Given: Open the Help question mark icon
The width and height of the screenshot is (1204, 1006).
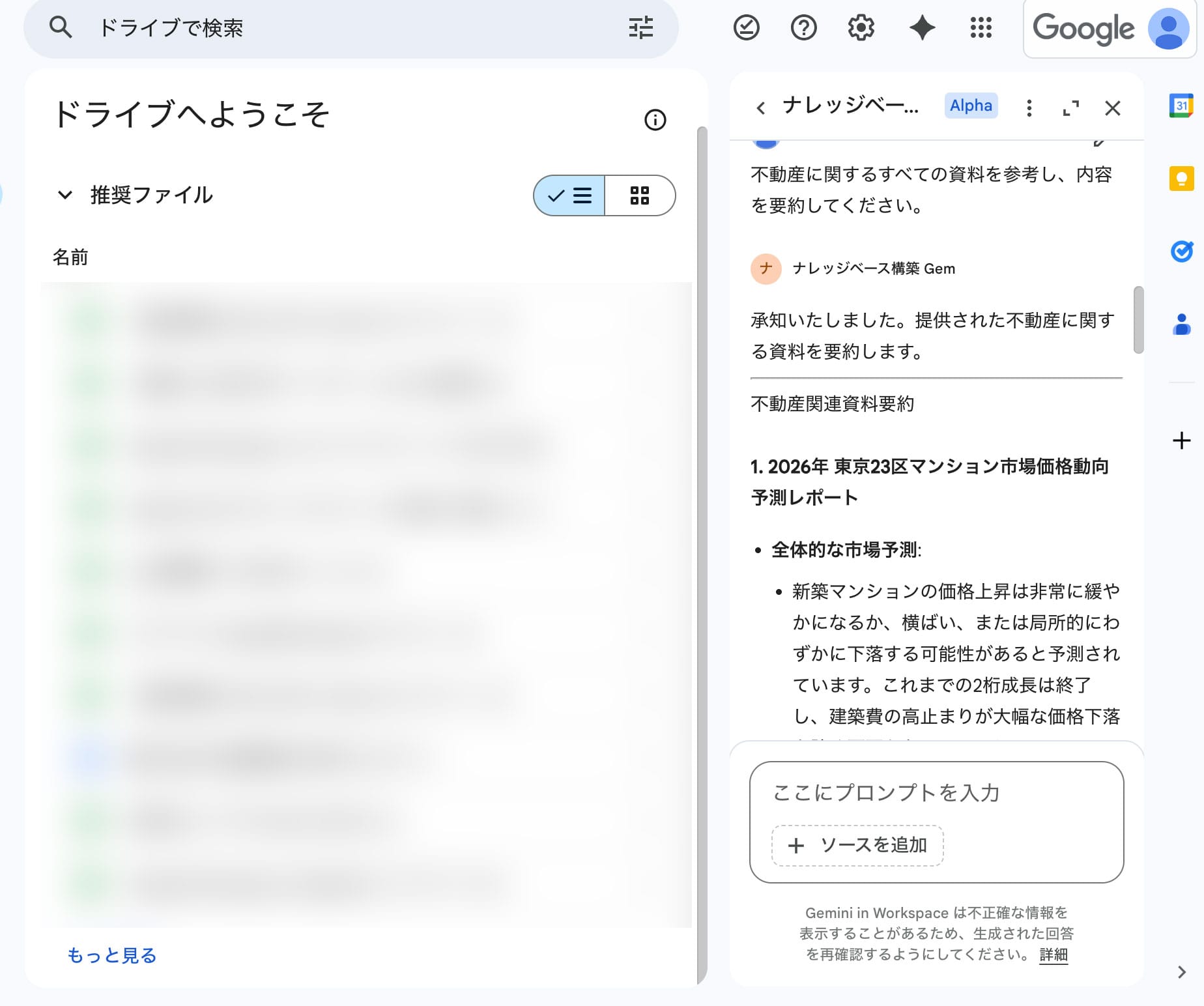Looking at the screenshot, I should (803, 28).
